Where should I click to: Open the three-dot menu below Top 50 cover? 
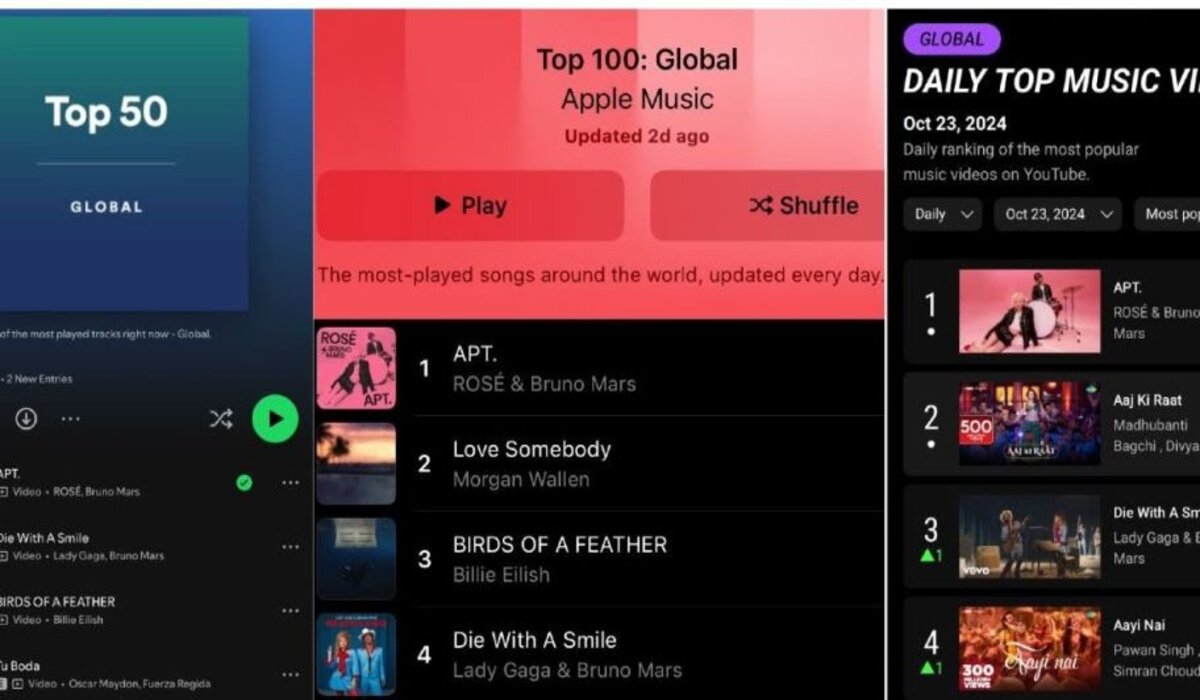click(71, 419)
